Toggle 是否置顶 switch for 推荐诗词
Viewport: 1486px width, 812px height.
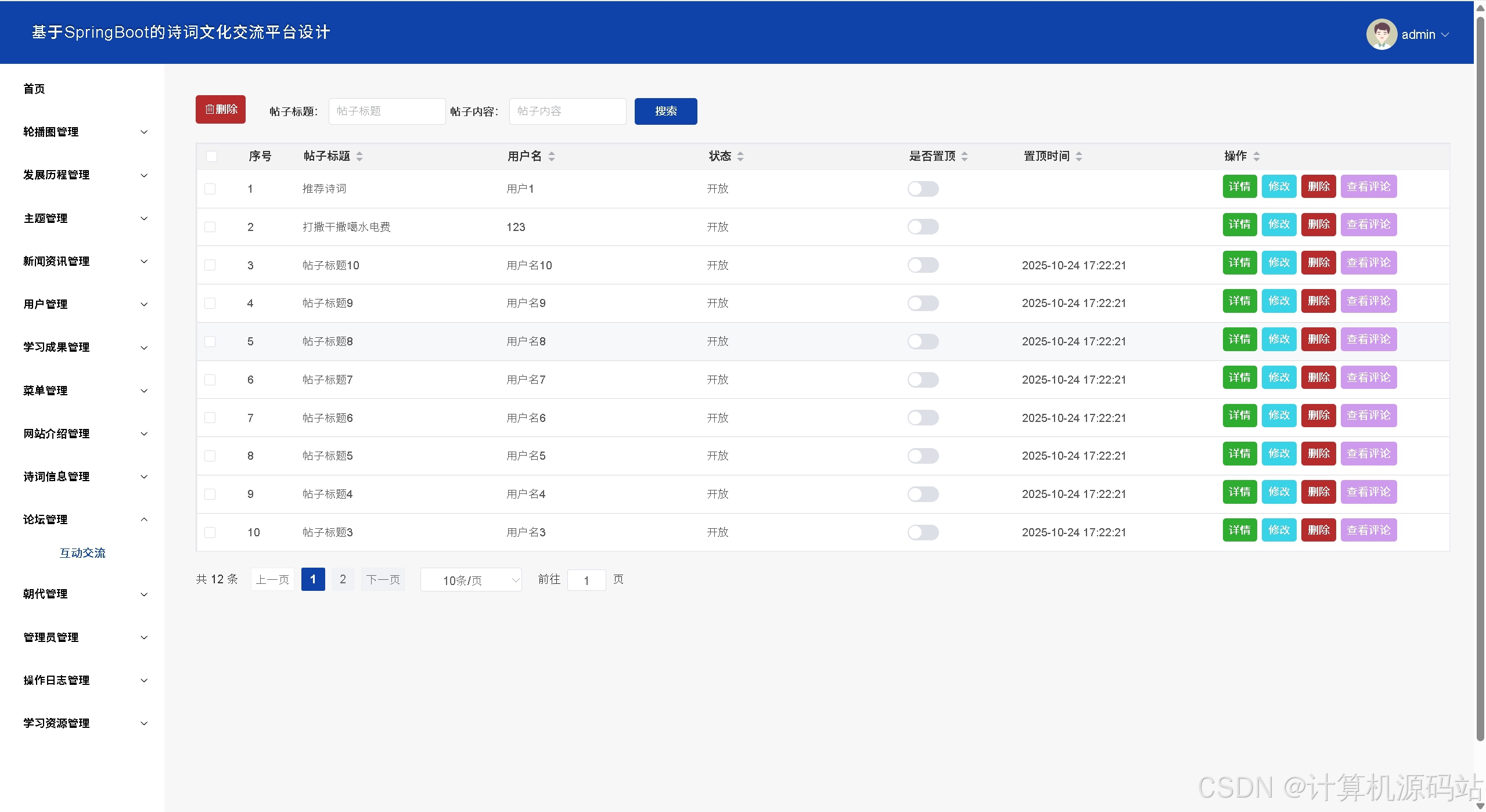click(x=923, y=189)
